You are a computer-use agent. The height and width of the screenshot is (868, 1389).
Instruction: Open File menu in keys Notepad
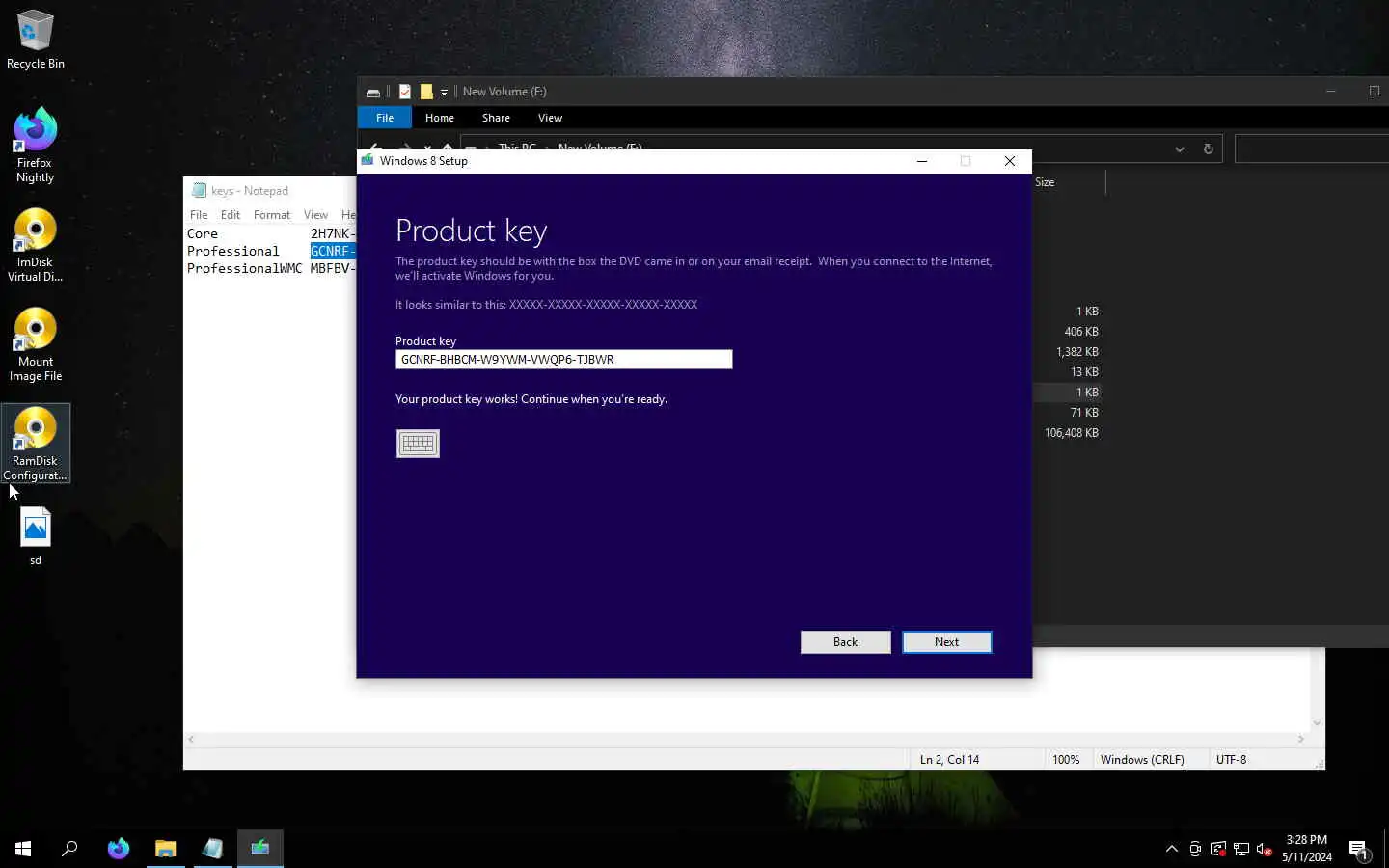(199, 215)
